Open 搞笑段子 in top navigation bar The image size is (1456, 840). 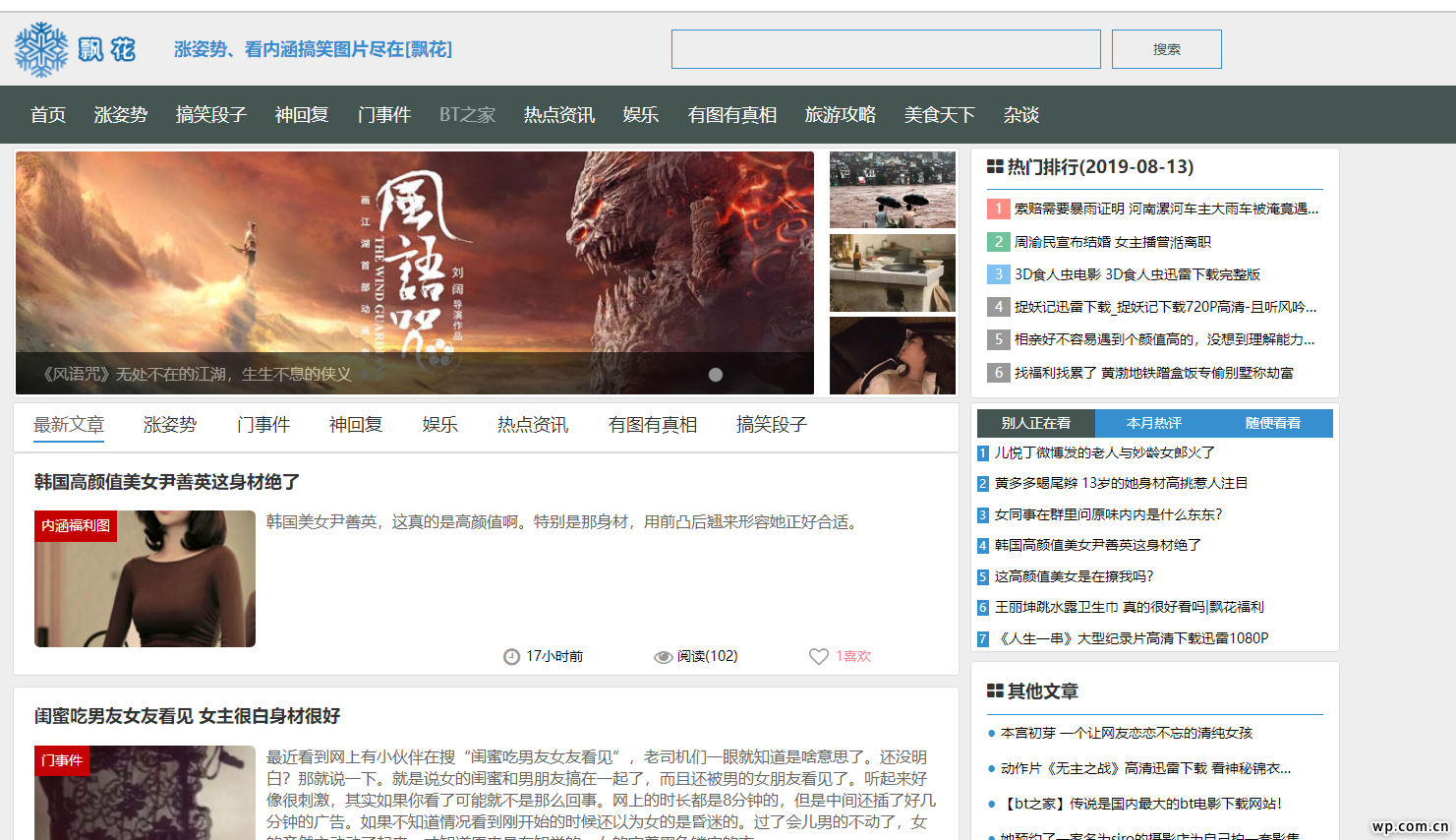pyautogui.click(x=210, y=115)
